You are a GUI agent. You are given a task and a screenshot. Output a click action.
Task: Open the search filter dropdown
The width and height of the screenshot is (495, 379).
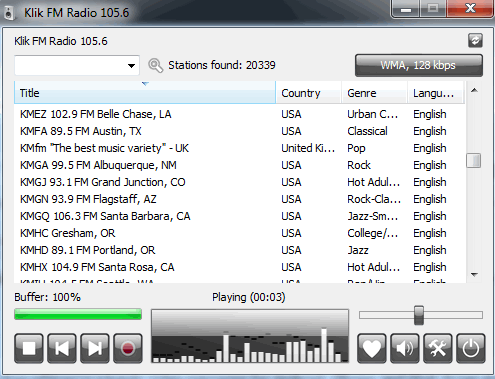pyautogui.click(x=131, y=65)
